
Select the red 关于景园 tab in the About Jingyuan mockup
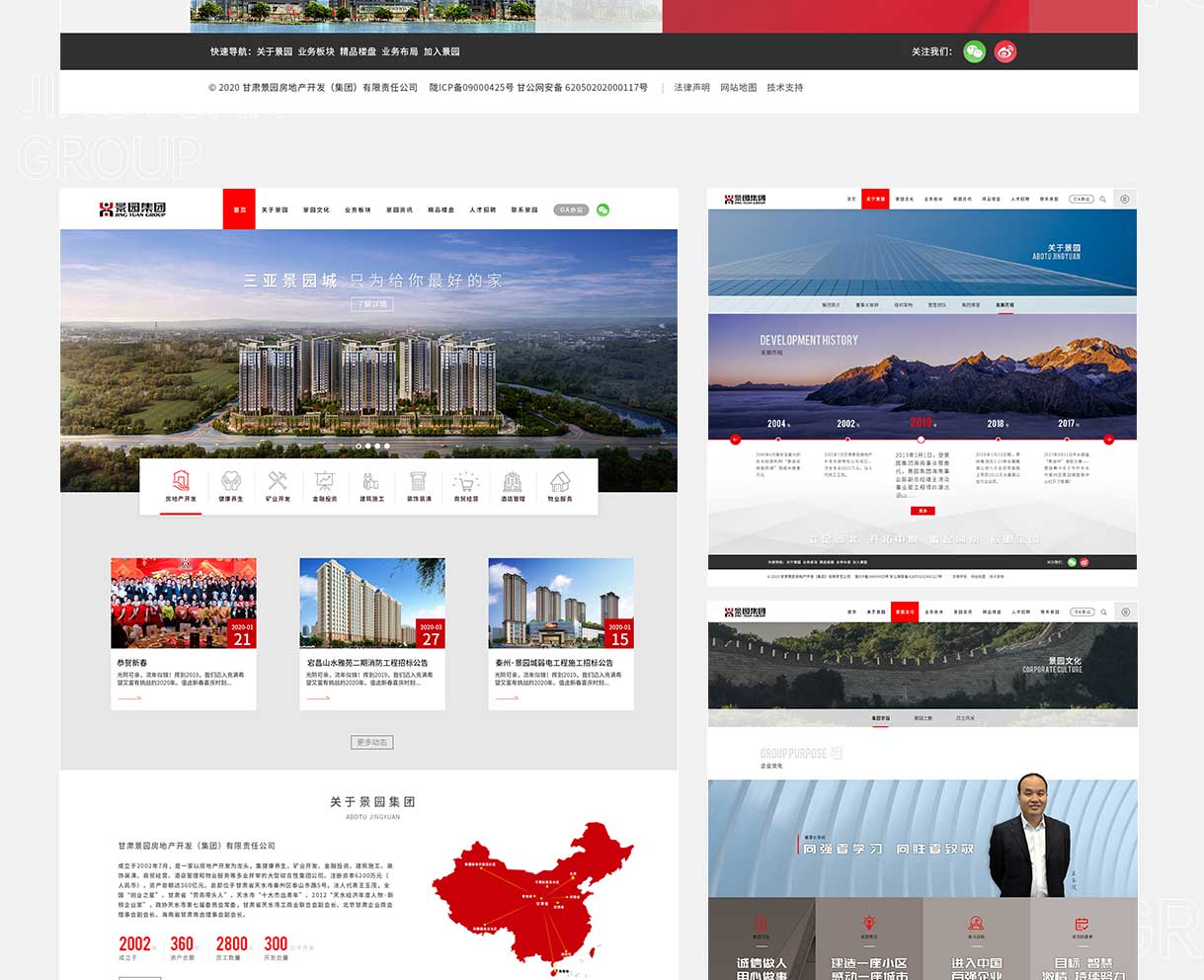pos(875,199)
